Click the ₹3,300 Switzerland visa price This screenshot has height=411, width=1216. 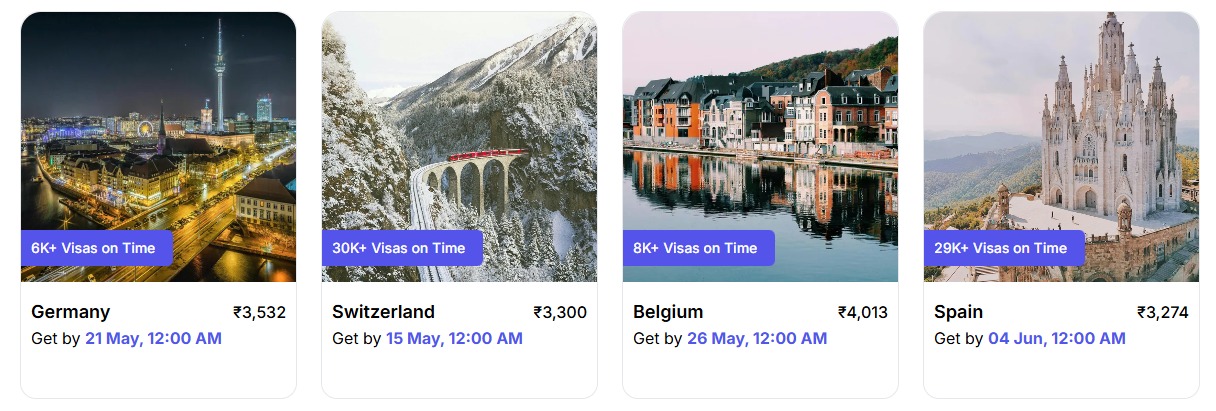tap(560, 313)
